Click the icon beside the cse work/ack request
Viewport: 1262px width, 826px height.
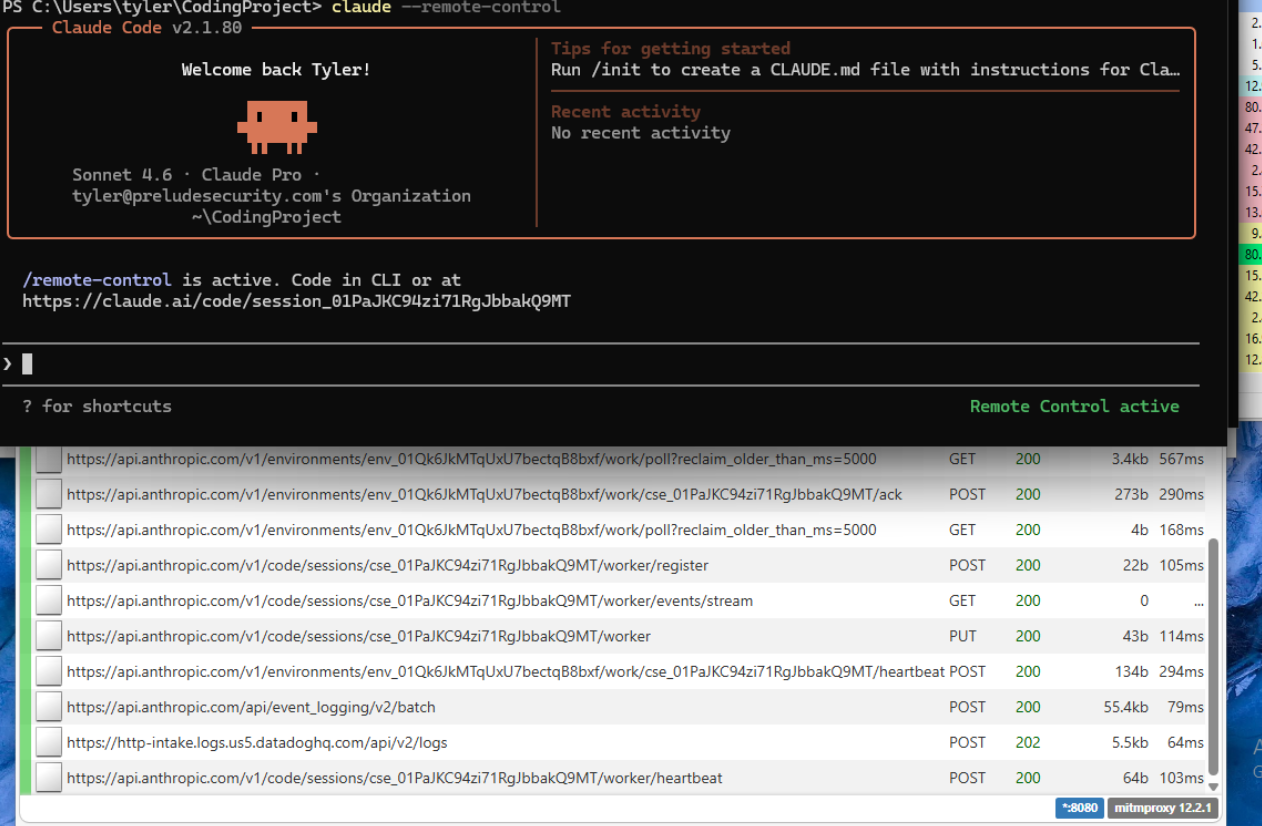pos(48,495)
